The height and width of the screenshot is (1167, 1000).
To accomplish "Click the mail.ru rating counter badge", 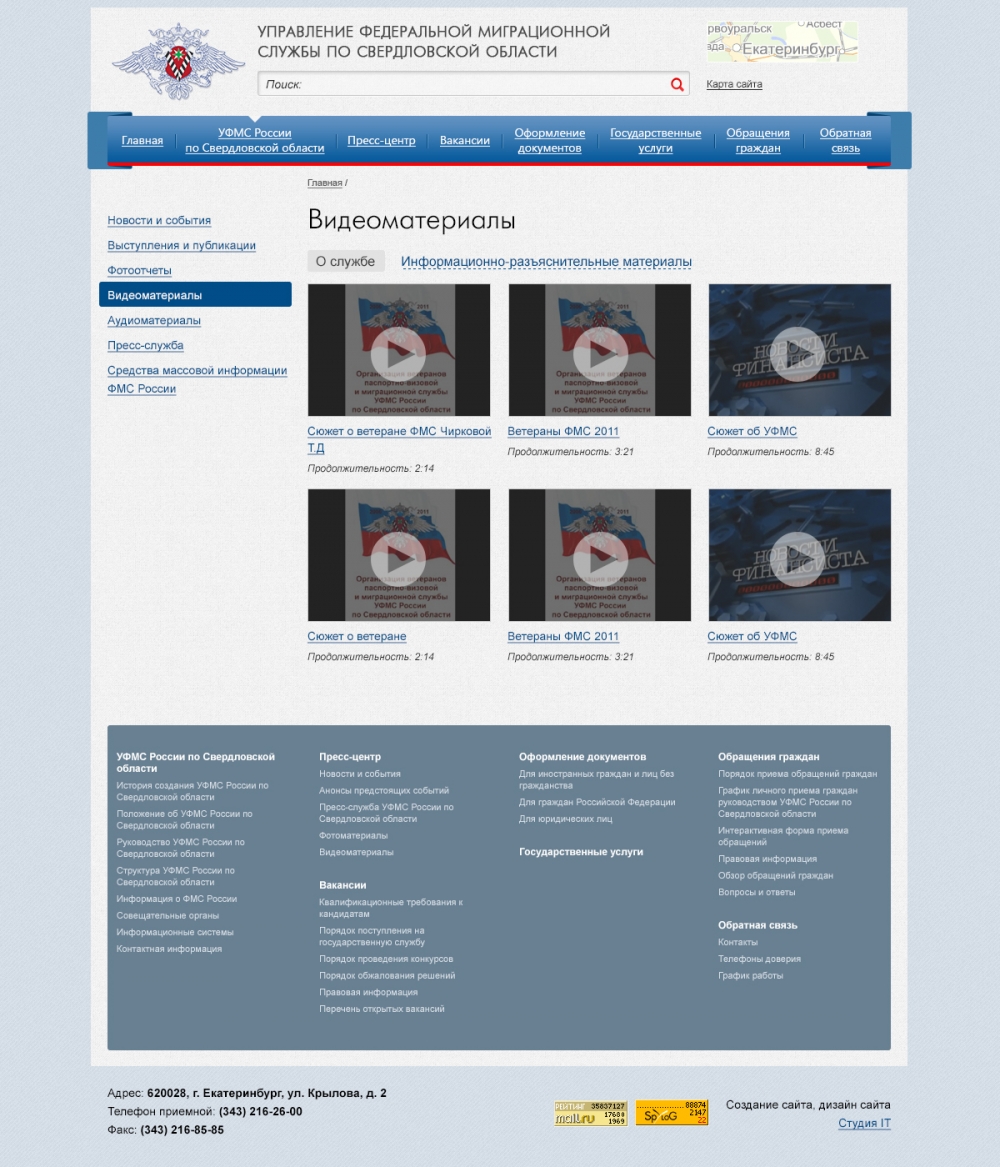I will 590,1113.
